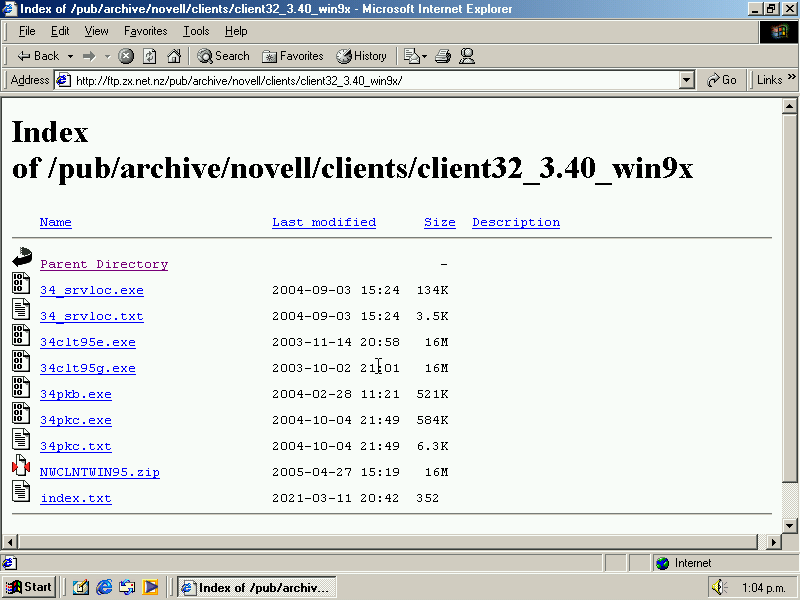Go to Home page icon

click(174, 56)
